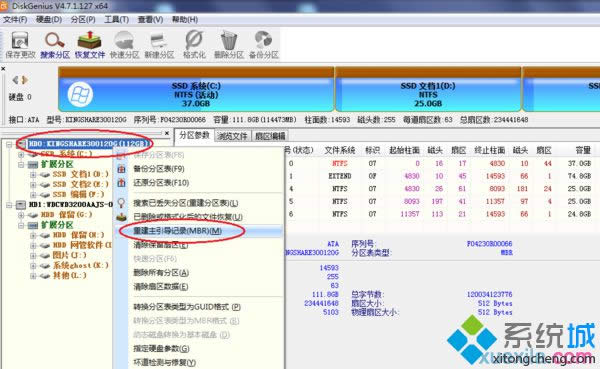
Task: Launch the 恢复文件 recover files tool
Action: 90,45
